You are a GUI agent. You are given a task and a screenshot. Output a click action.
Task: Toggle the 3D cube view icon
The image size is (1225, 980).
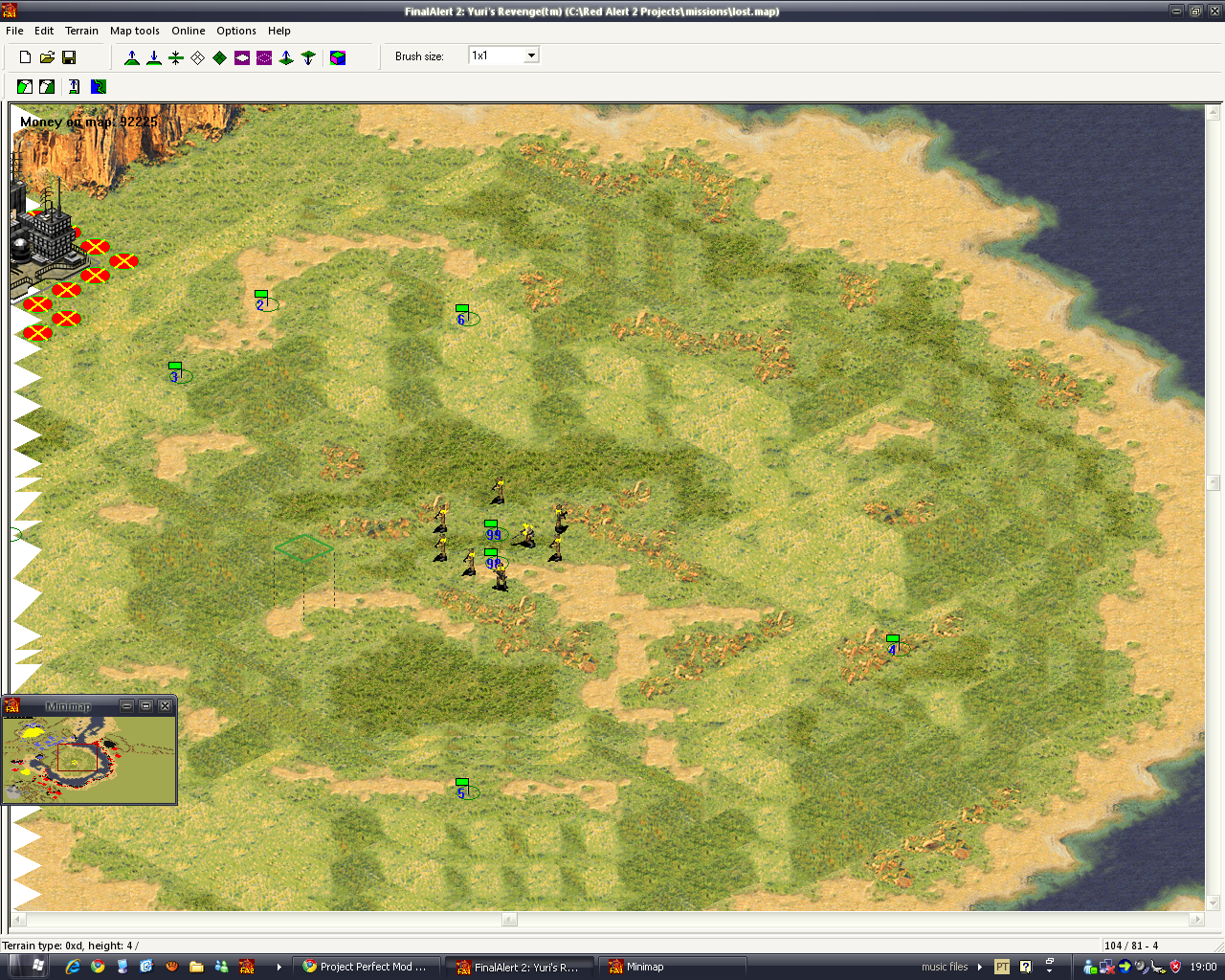tap(338, 57)
